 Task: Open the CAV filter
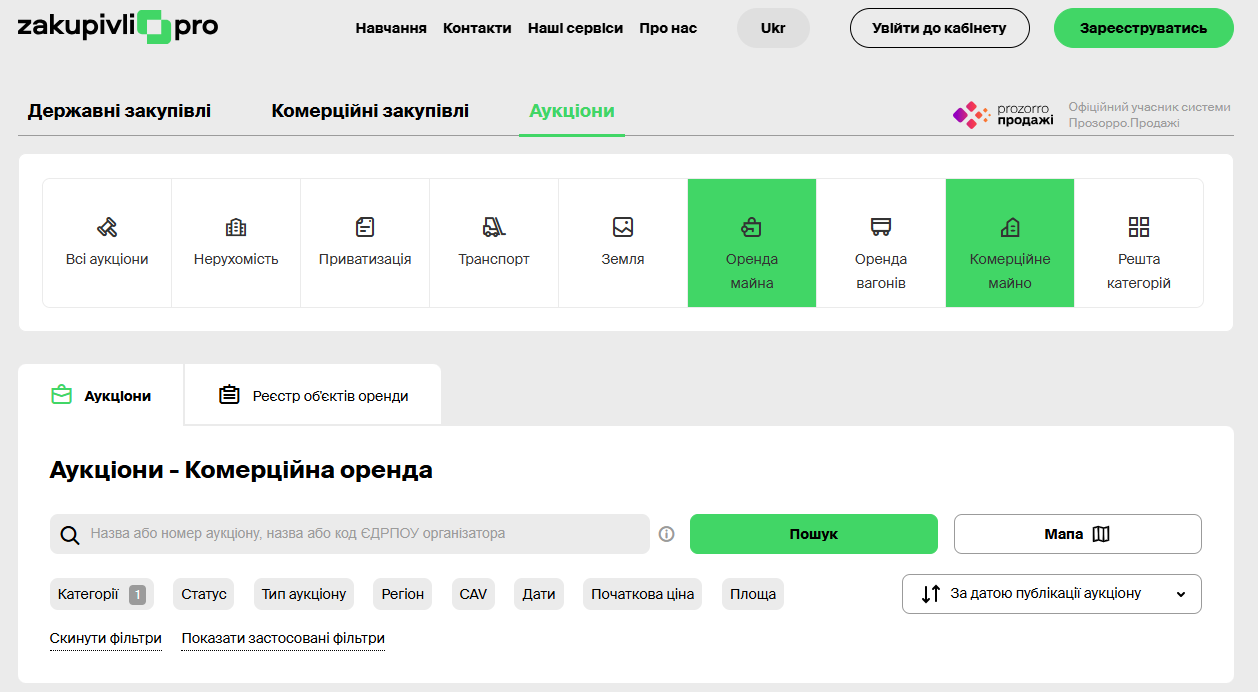(x=473, y=594)
